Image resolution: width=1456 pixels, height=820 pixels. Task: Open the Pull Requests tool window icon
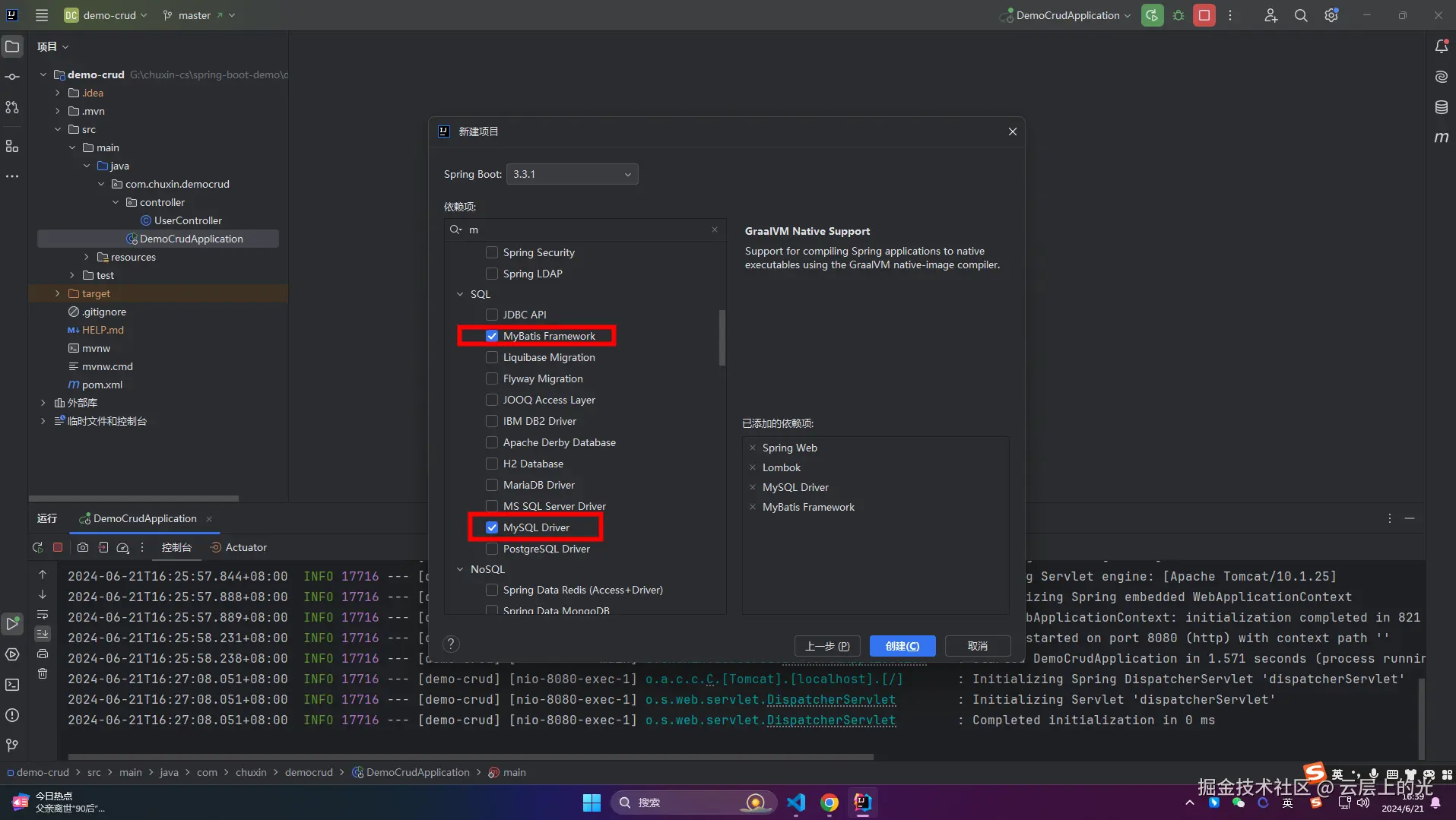(12, 107)
